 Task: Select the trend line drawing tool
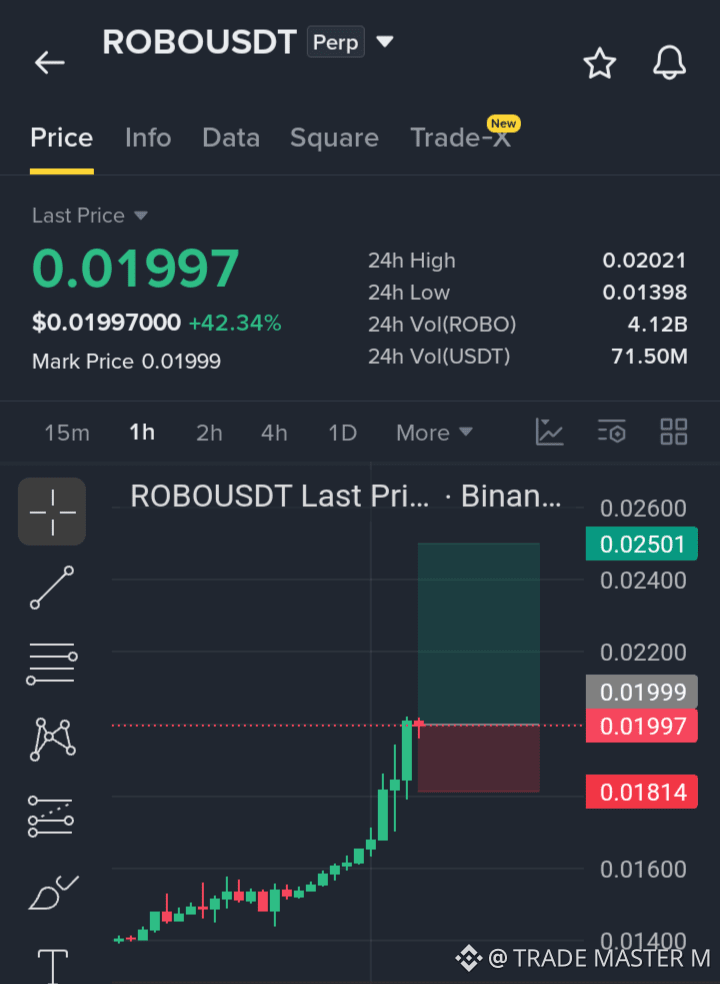click(x=52, y=587)
